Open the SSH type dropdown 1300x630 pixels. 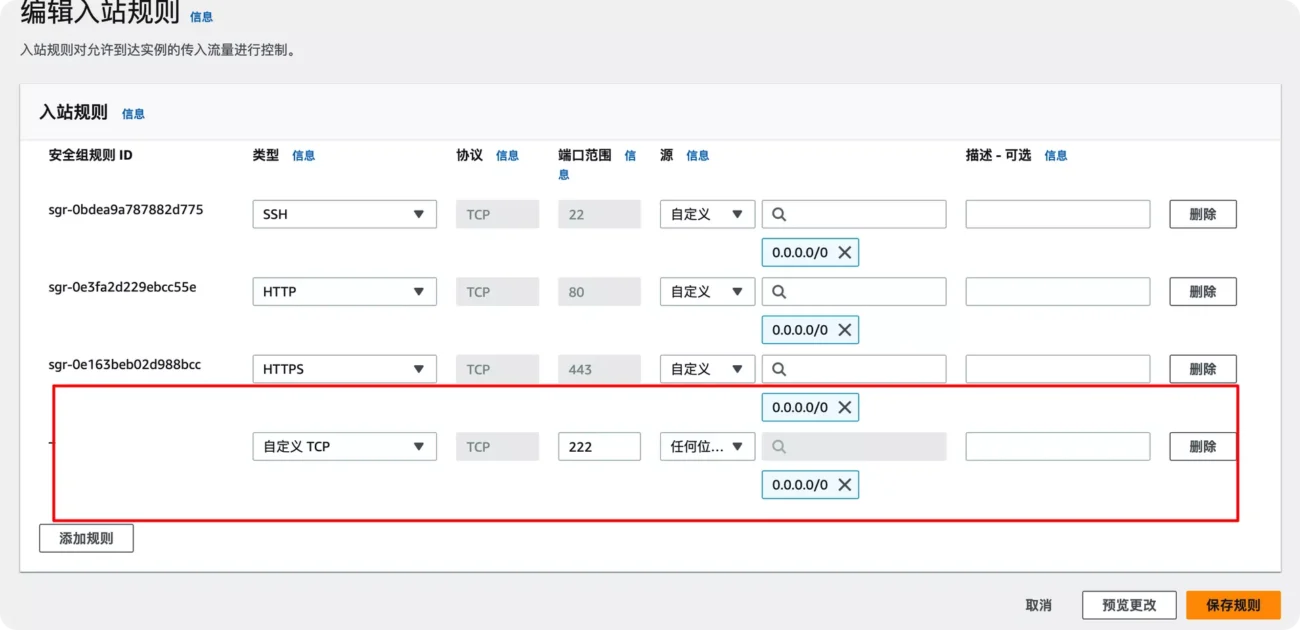[344, 213]
